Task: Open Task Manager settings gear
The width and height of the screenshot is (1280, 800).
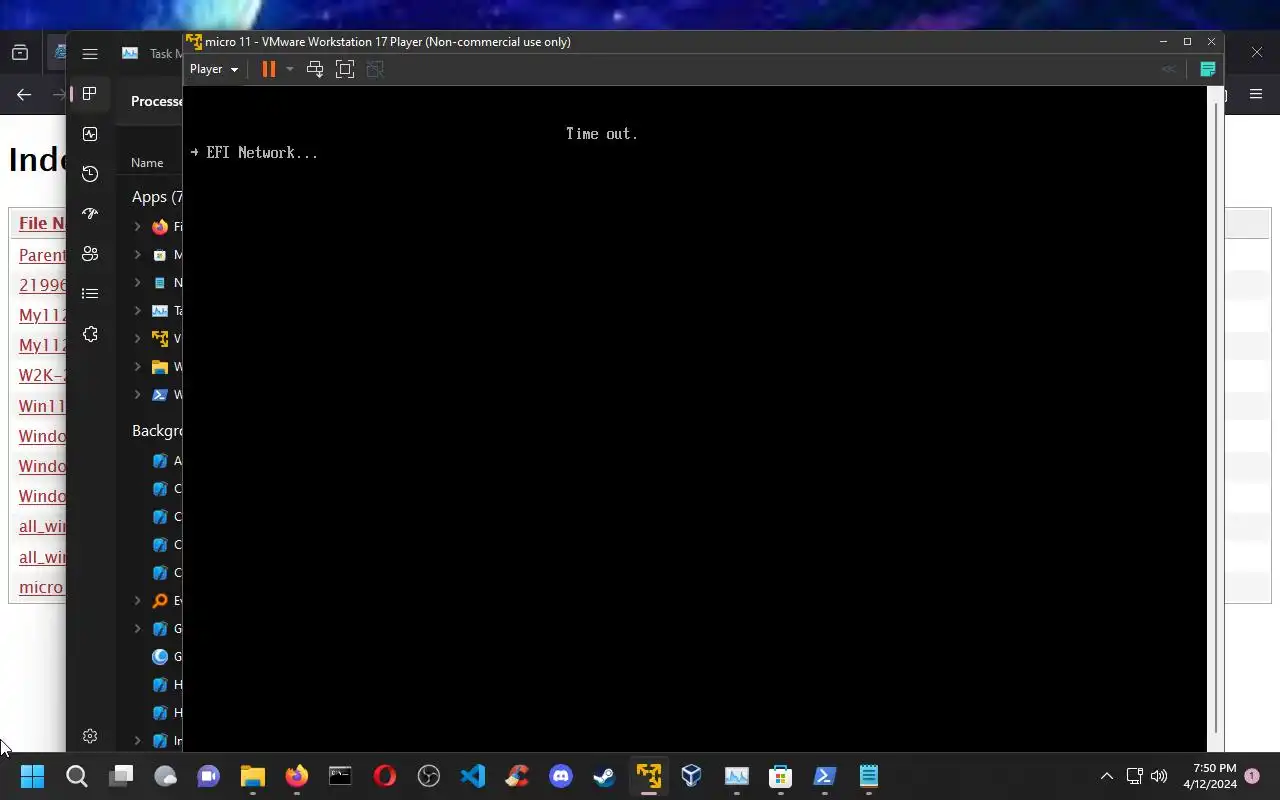Action: pyautogui.click(x=90, y=736)
